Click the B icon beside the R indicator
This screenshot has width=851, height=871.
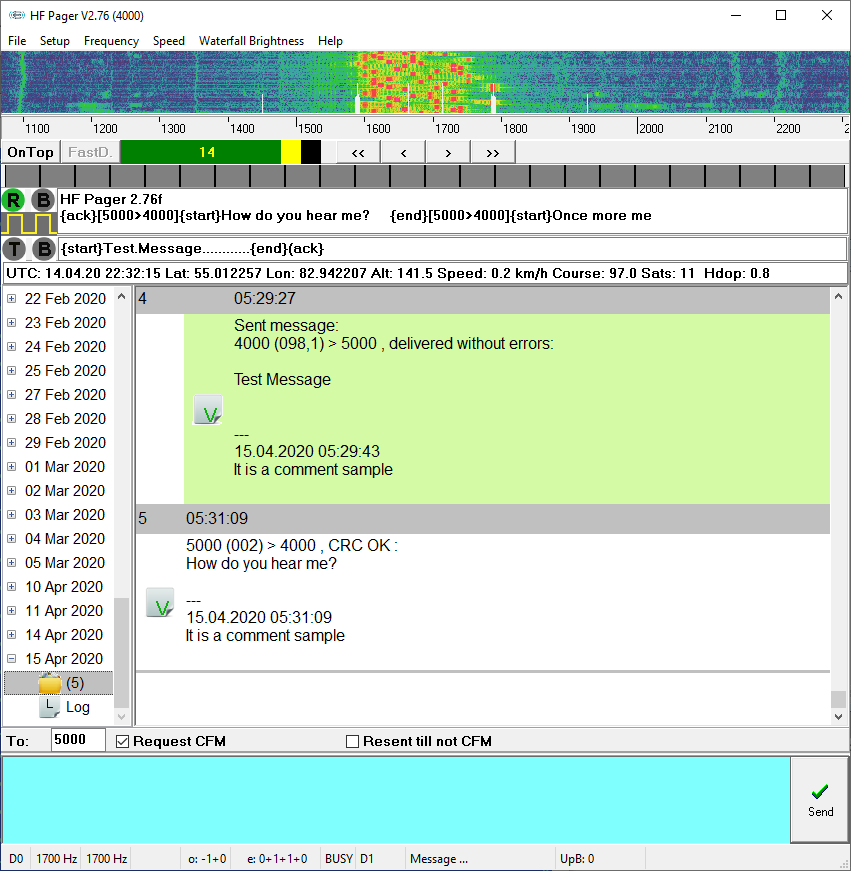coord(44,200)
